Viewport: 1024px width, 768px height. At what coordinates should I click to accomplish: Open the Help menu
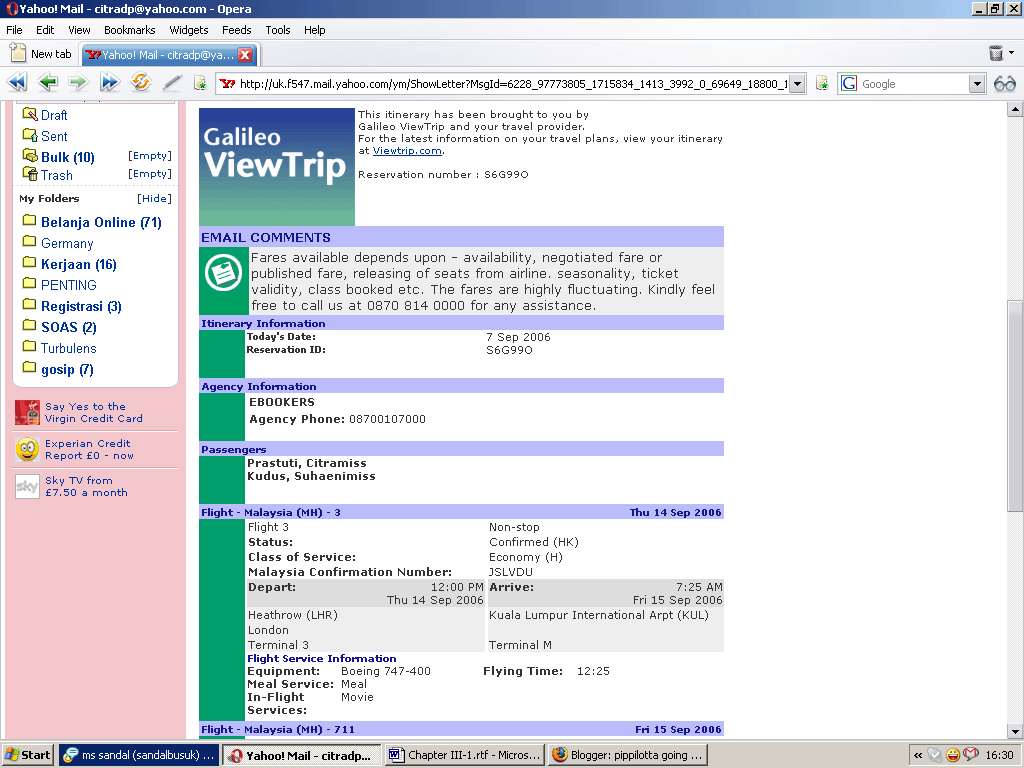(x=314, y=30)
